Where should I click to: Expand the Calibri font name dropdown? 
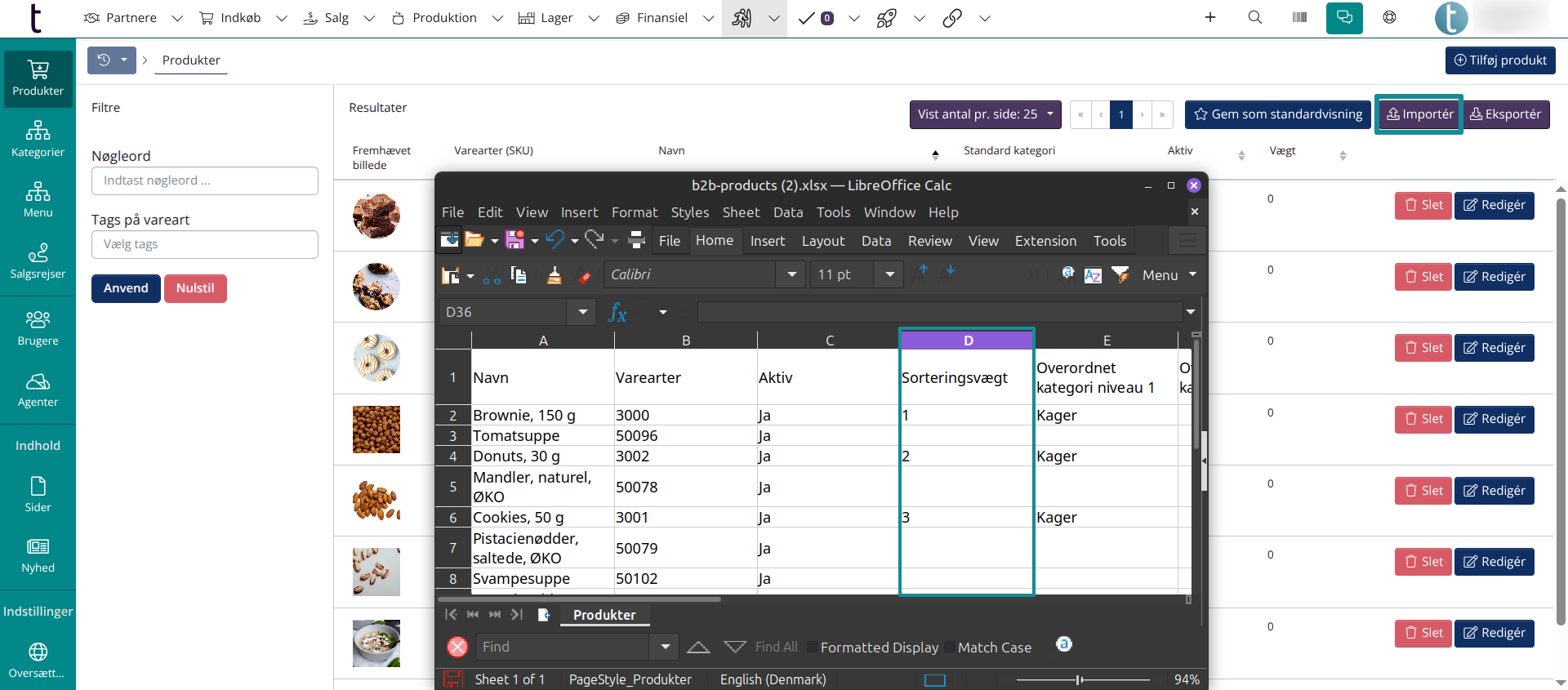[x=791, y=275]
